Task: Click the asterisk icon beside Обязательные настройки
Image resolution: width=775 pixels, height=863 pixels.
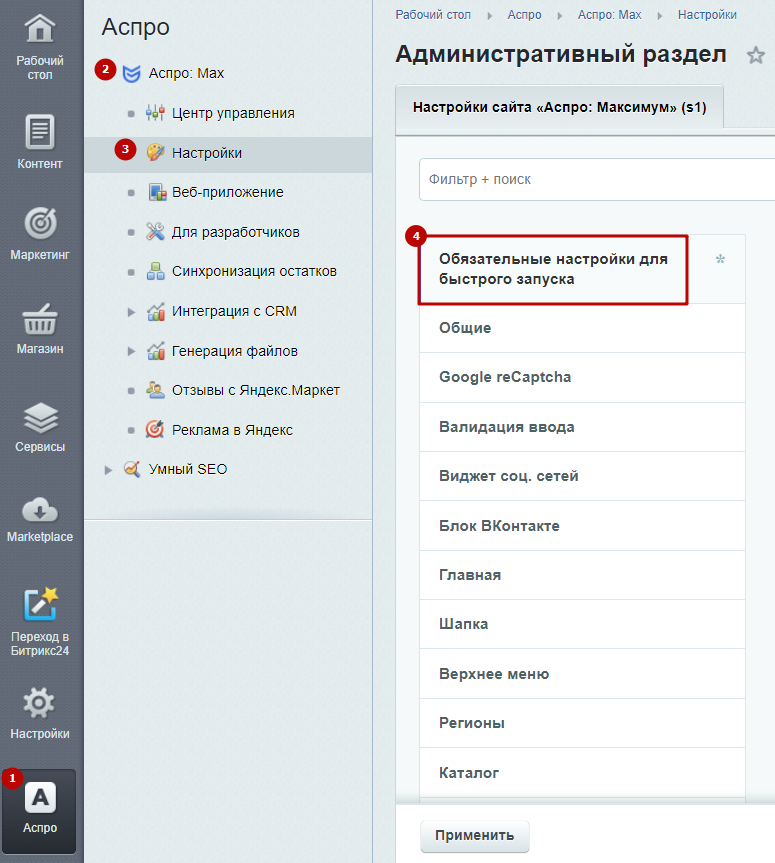Action: (720, 259)
